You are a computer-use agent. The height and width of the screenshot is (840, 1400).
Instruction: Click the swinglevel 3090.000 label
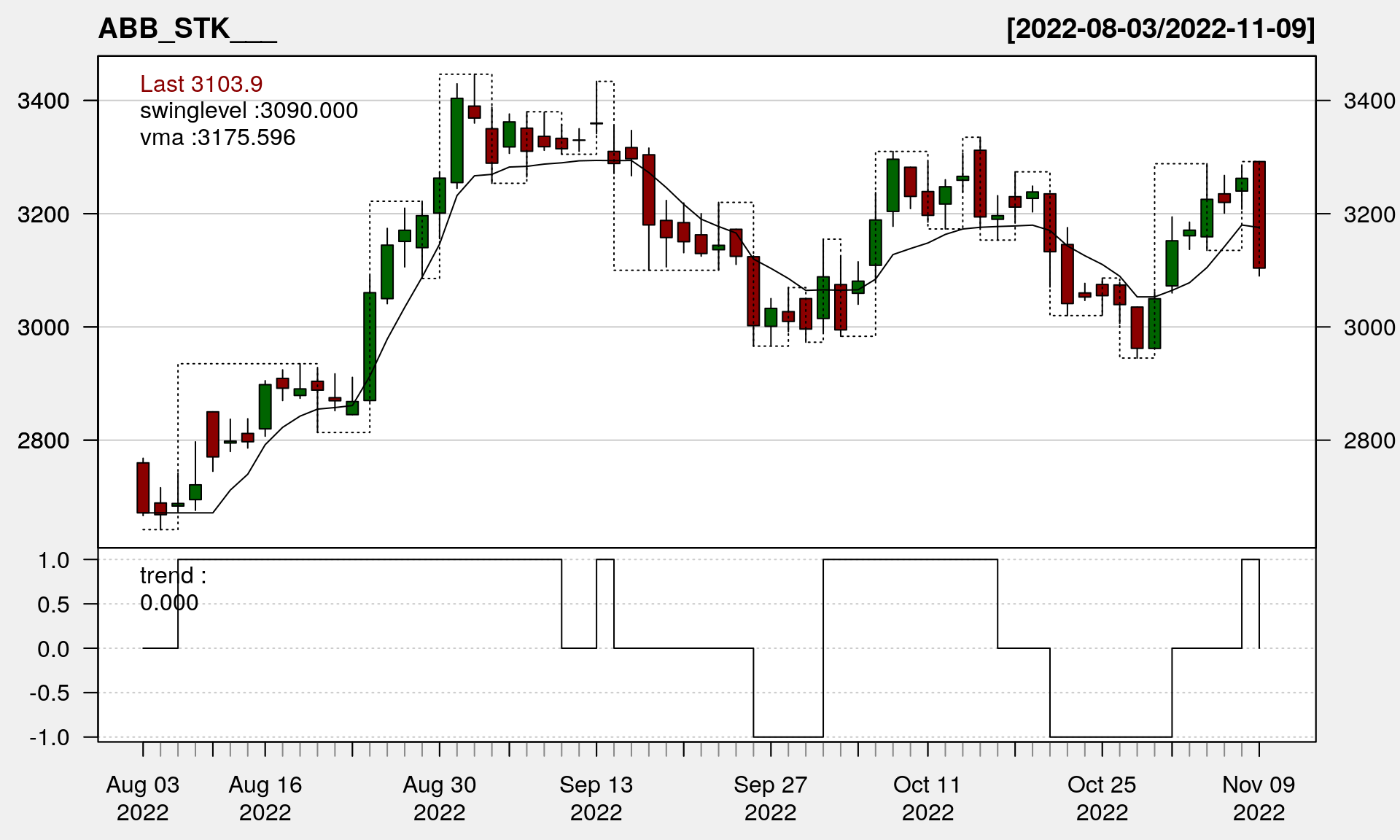(249, 111)
